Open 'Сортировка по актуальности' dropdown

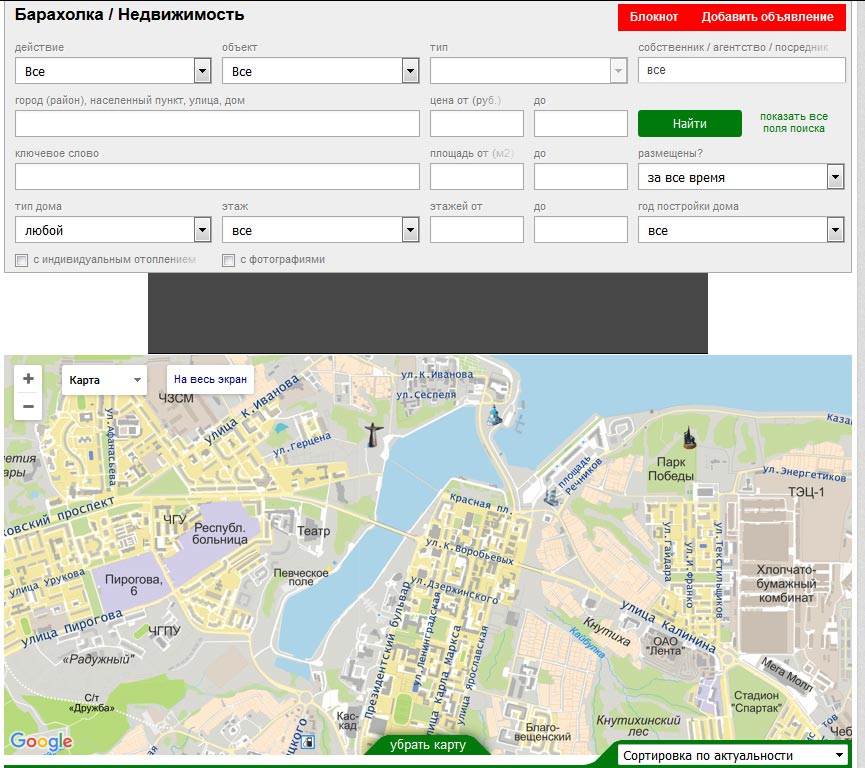point(734,755)
